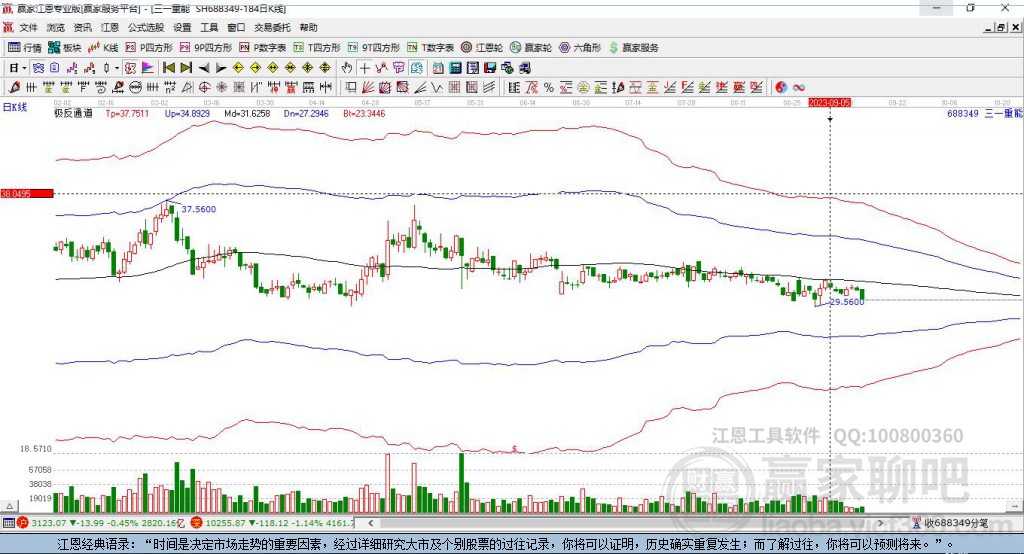Click the 日K线 period label

click(15, 108)
